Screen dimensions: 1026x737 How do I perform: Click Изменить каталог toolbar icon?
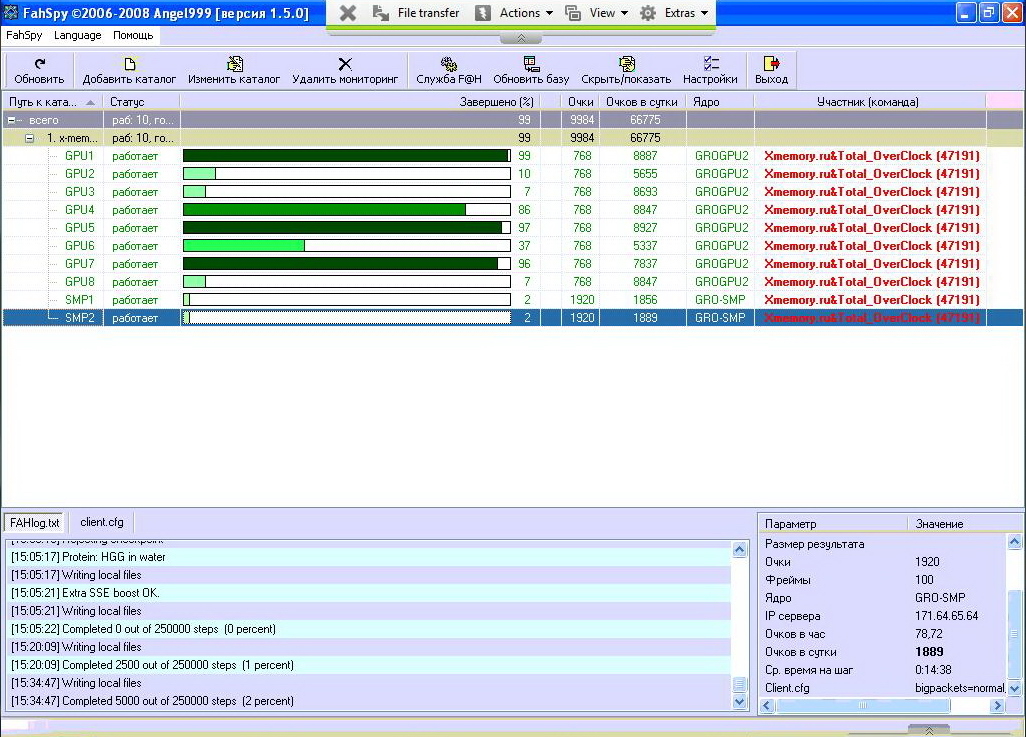coord(234,64)
